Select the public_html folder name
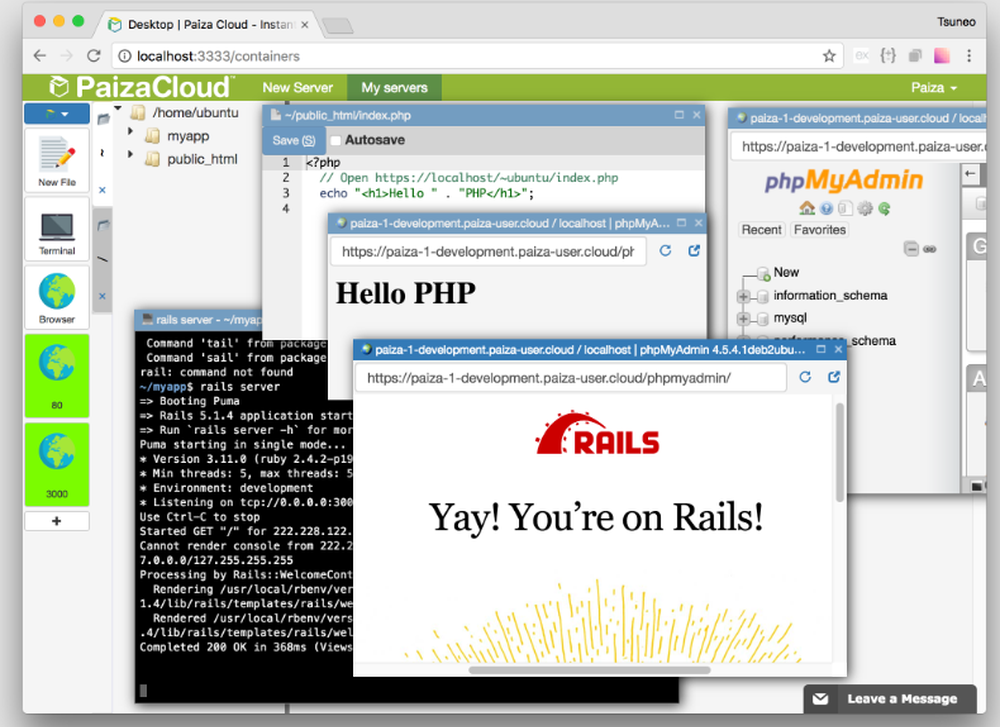The width and height of the screenshot is (1000, 727). pos(202,159)
